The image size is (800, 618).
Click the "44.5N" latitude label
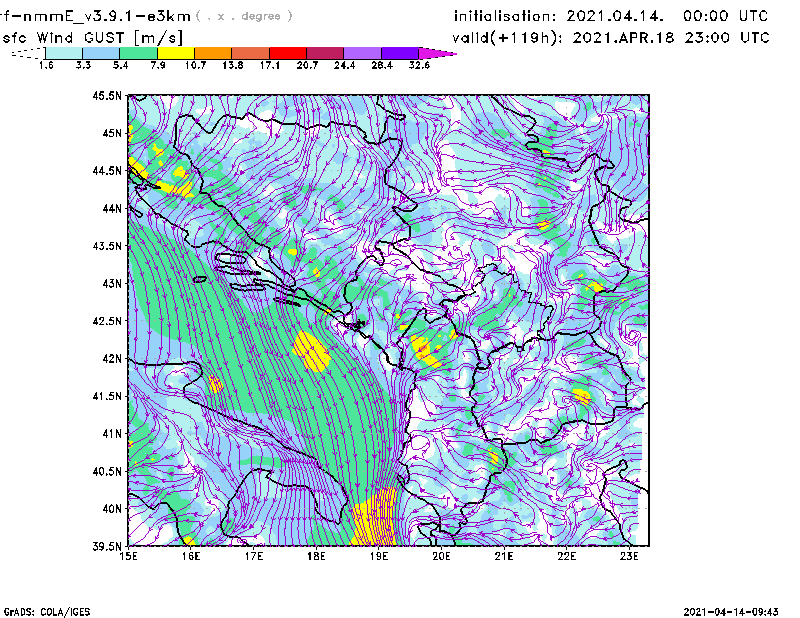[107, 170]
